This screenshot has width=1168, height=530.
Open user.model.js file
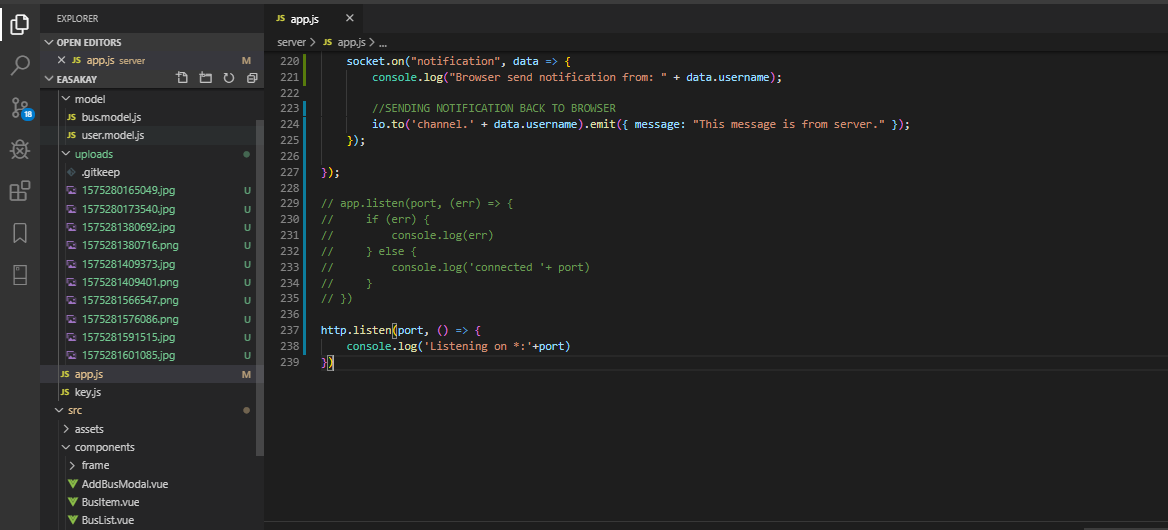point(112,135)
